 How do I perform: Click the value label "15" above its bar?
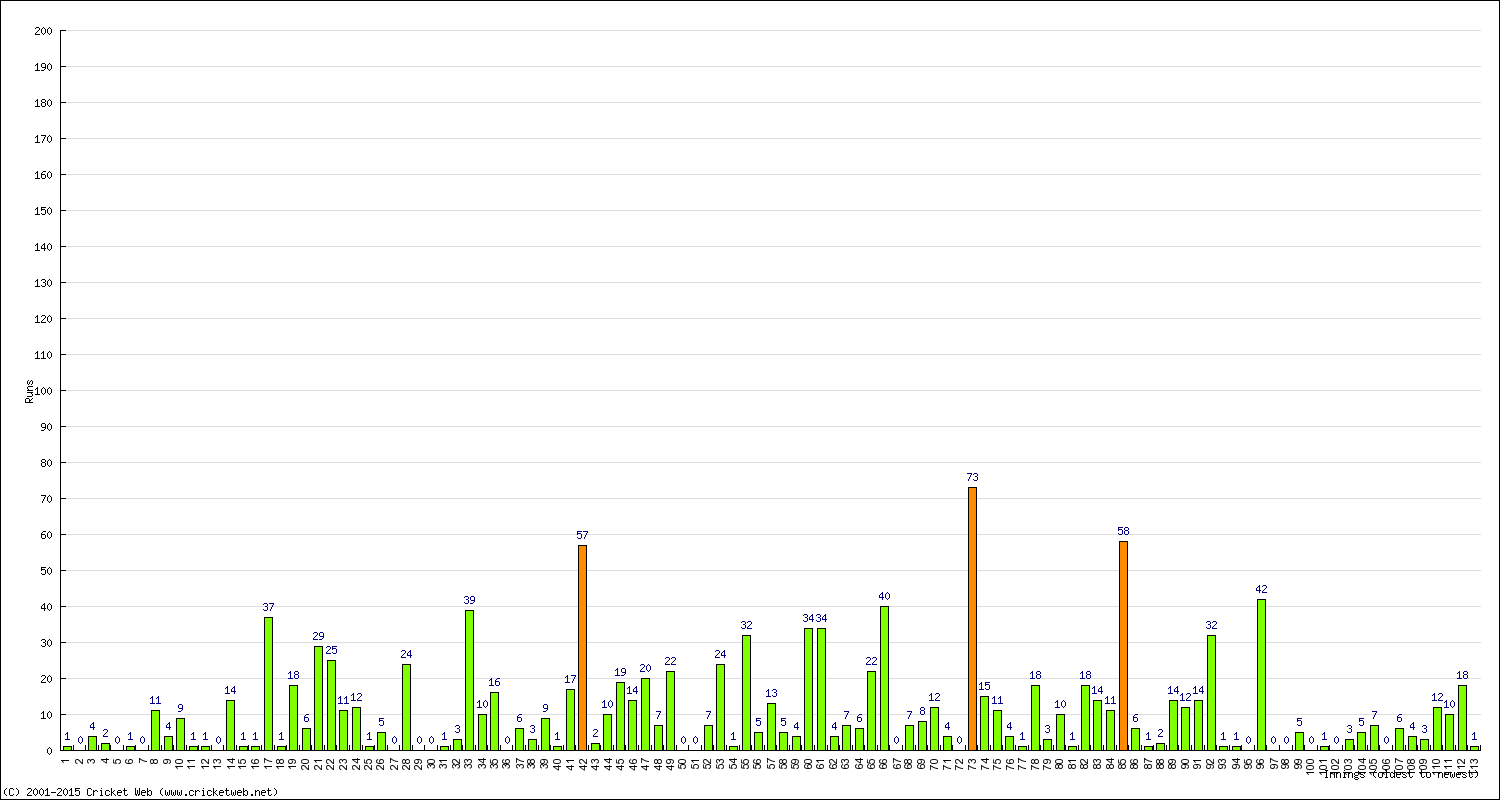pos(984,686)
